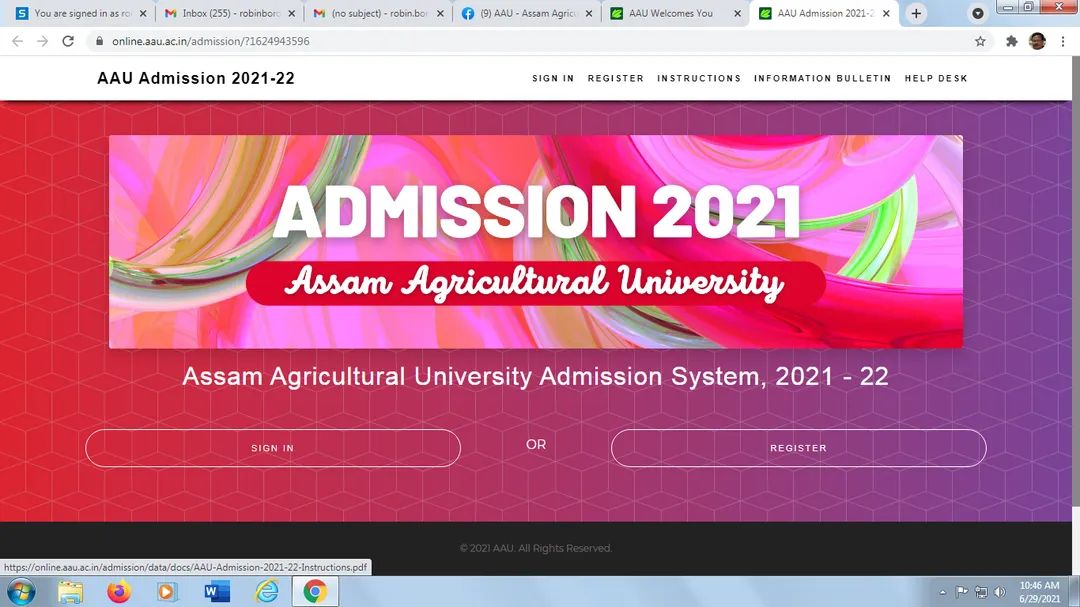
Task: Close the AAU Facebook tab
Action: click(589, 13)
